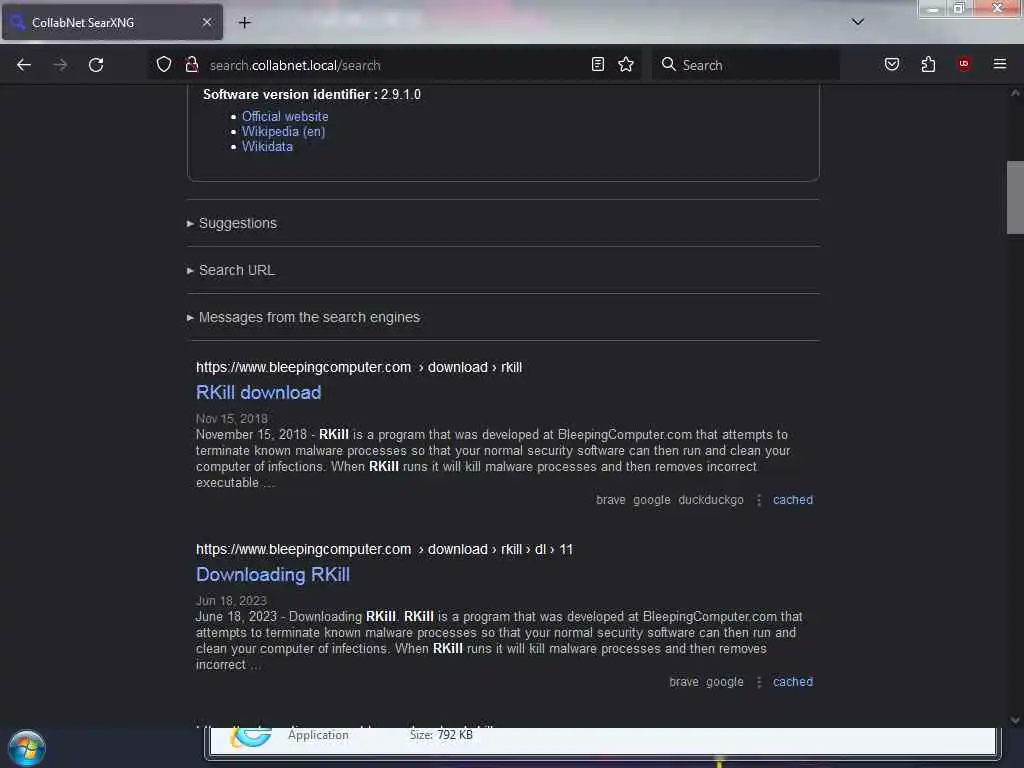Close the CollabNet SearXNG tab

click(x=206, y=23)
